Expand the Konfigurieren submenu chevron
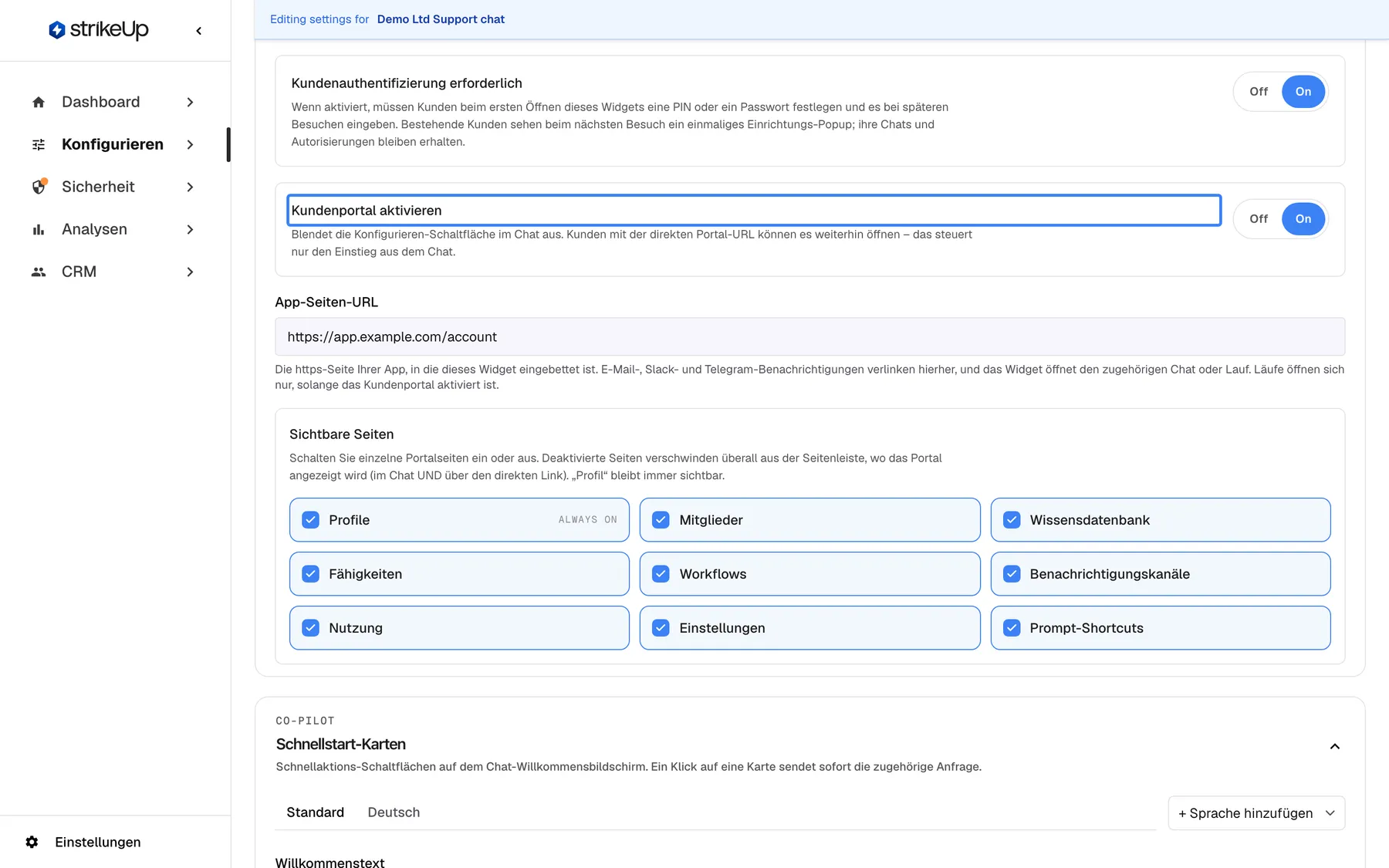 [x=190, y=144]
